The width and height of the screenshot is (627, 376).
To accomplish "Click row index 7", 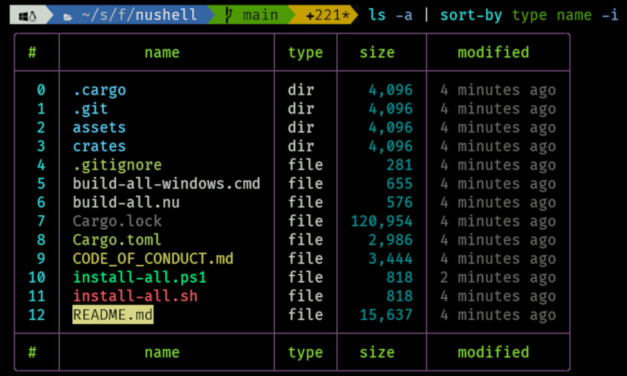I will click(41, 221).
